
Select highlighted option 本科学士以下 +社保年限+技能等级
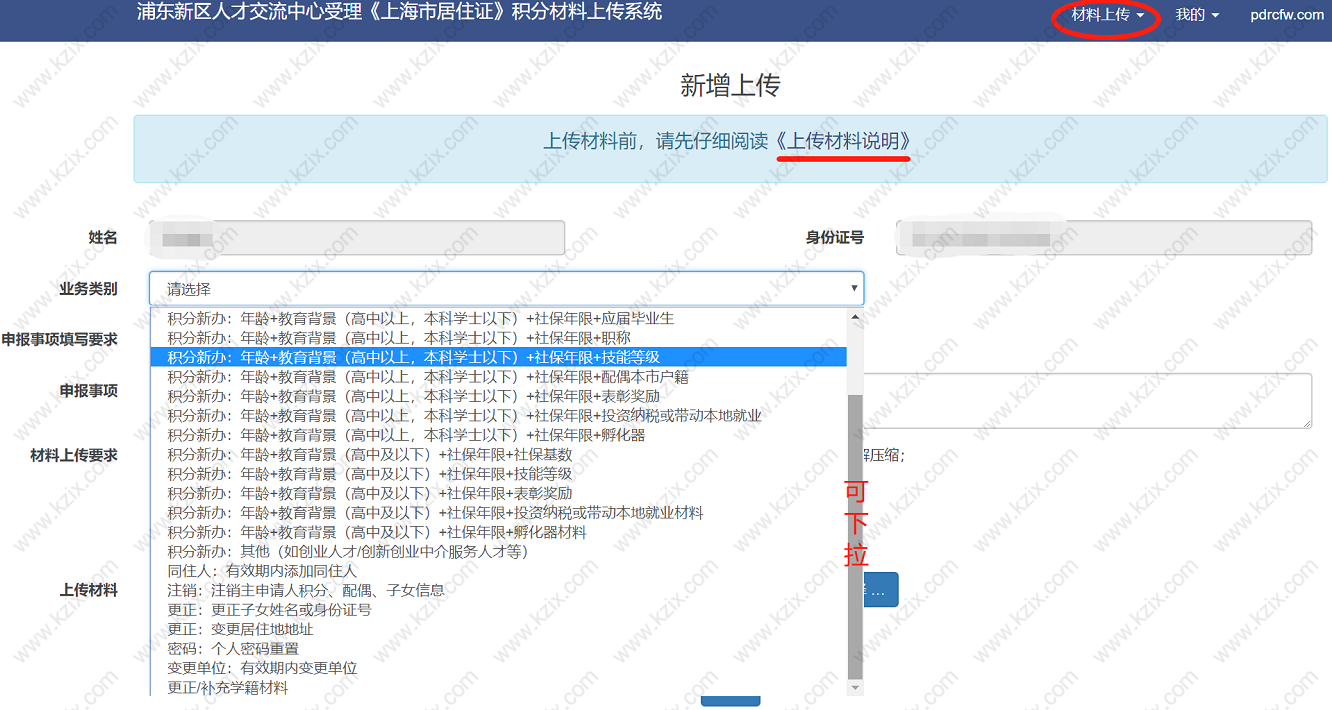498,357
